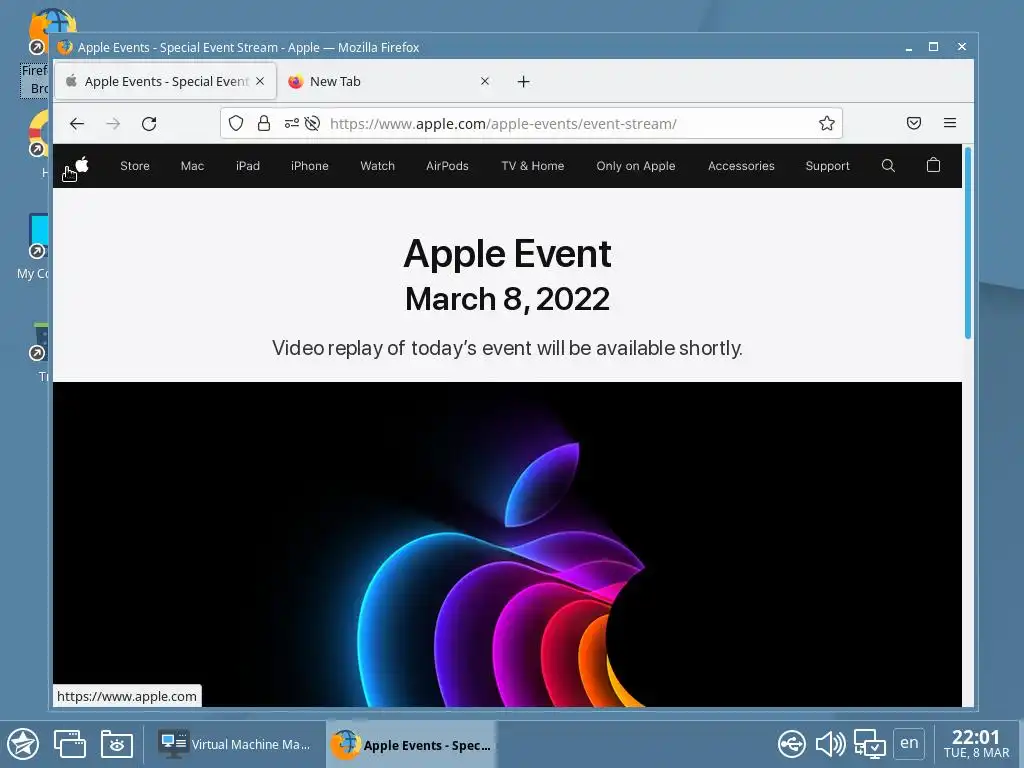Go back using the browser back arrow

click(77, 123)
